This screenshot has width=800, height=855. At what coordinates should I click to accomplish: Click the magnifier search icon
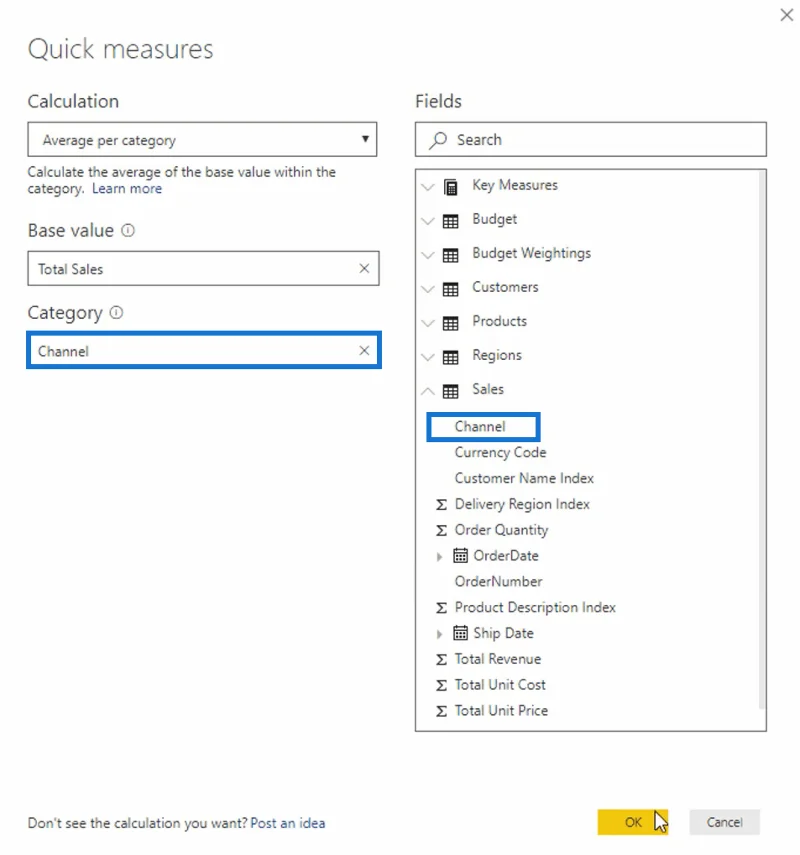438,140
